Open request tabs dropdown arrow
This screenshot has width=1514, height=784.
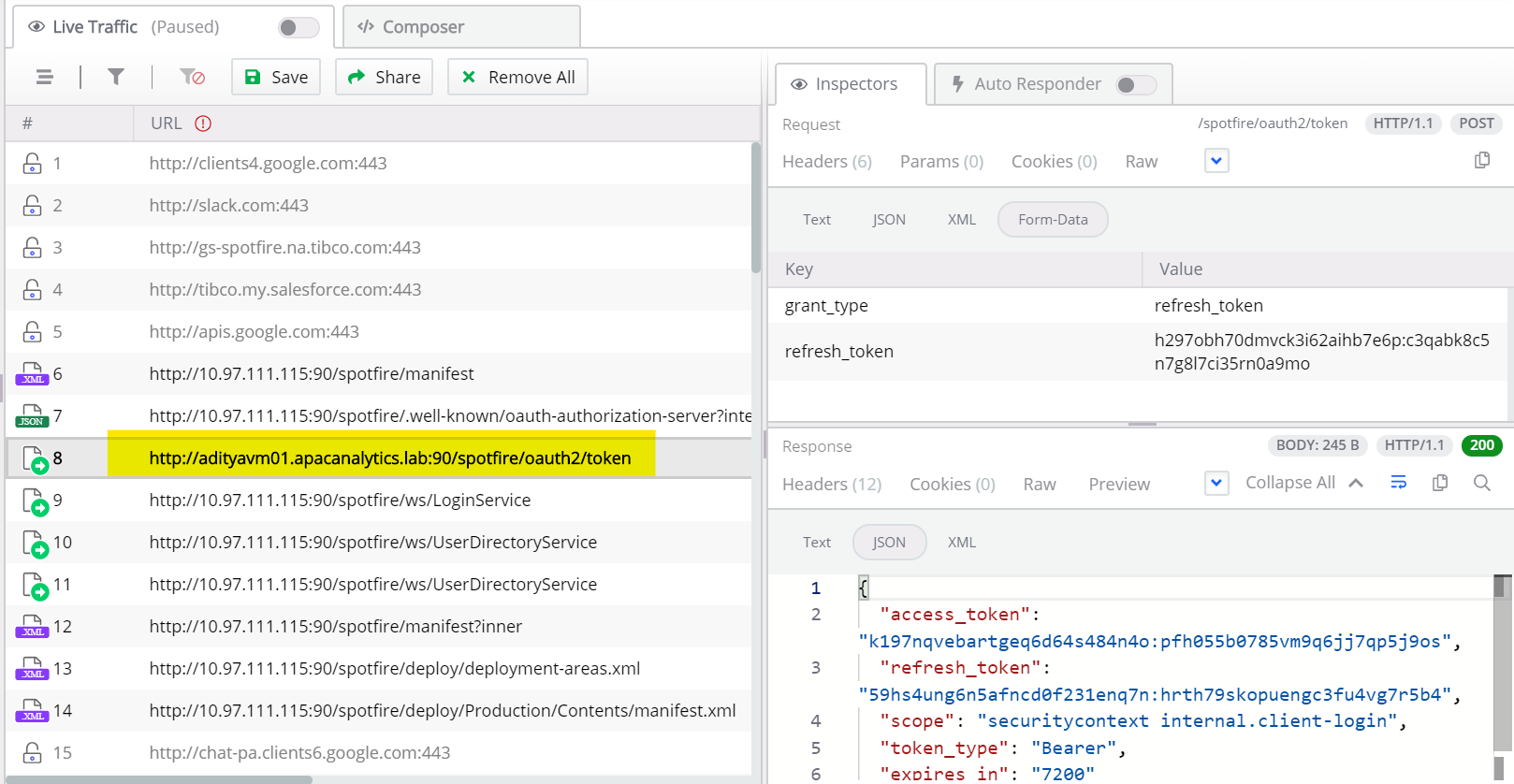coord(1216,161)
